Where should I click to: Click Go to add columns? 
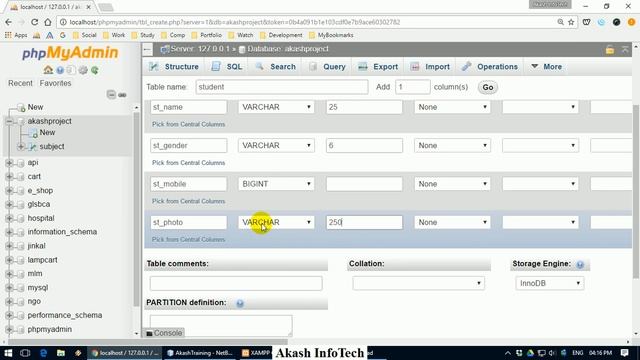(488, 87)
